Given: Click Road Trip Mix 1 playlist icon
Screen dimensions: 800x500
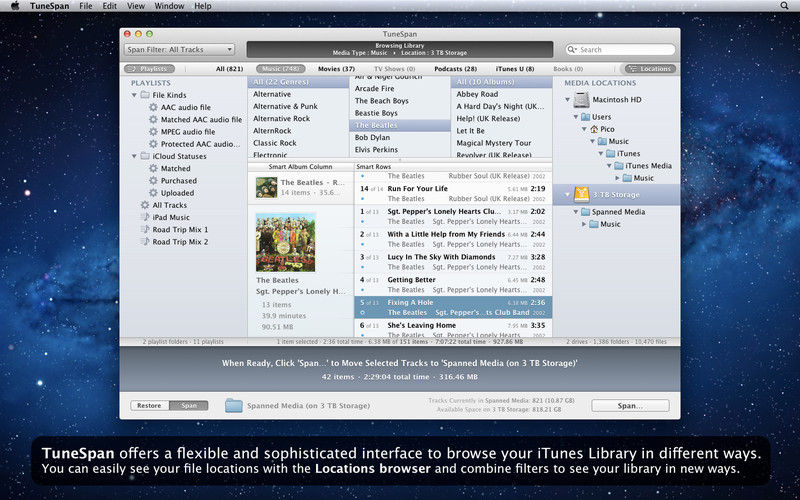Looking at the screenshot, I should pyautogui.click(x=145, y=230).
